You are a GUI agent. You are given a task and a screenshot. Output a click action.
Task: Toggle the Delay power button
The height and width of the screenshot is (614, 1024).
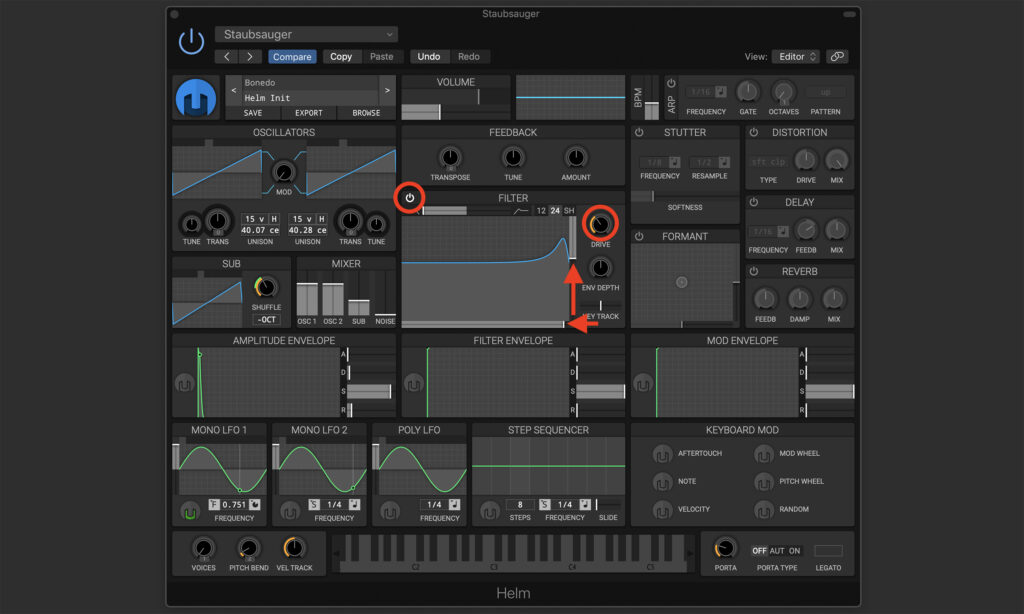tap(754, 202)
